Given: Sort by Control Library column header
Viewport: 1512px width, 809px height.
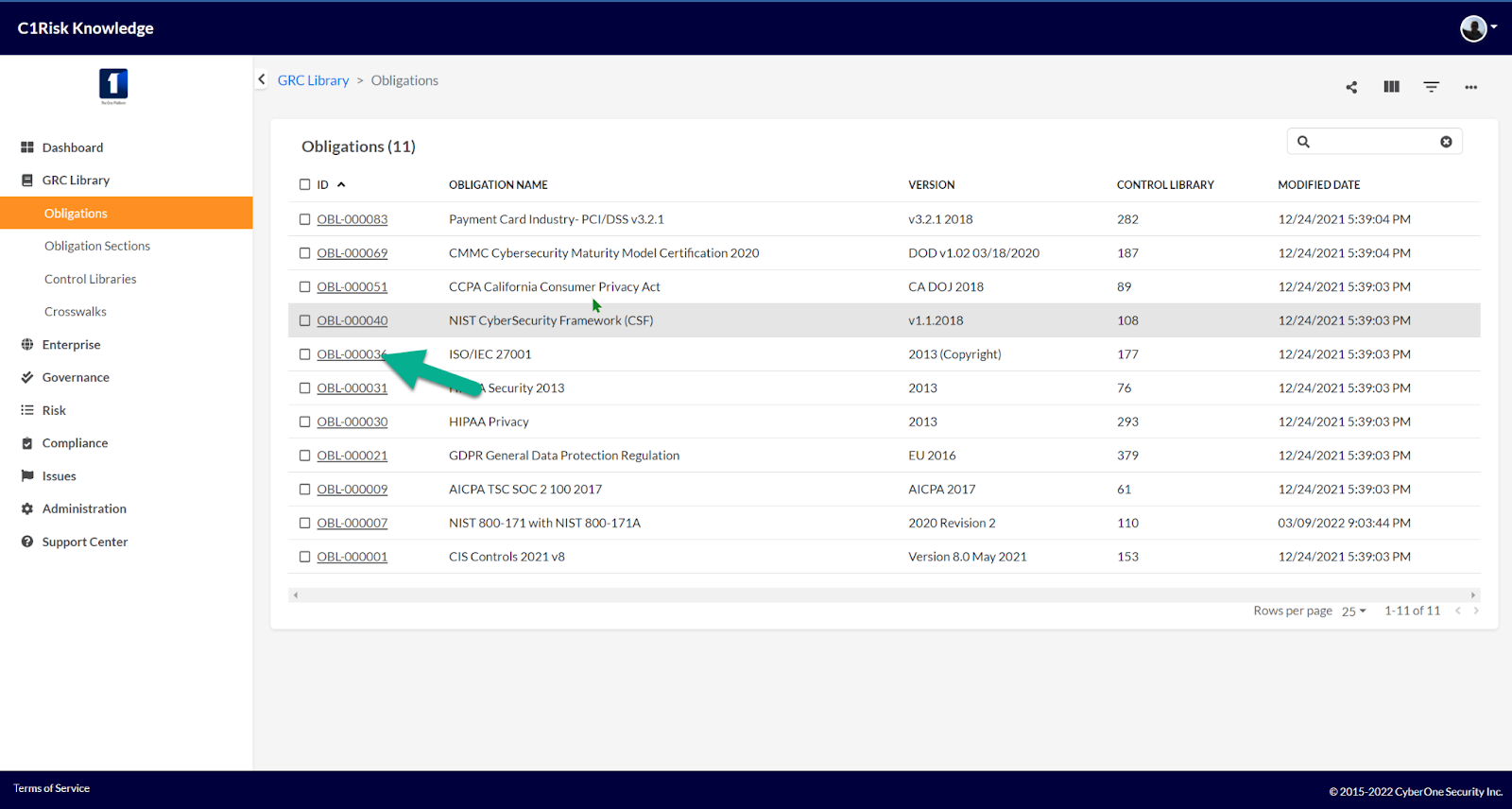Looking at the screenshot, I should tap(1165, 185).
